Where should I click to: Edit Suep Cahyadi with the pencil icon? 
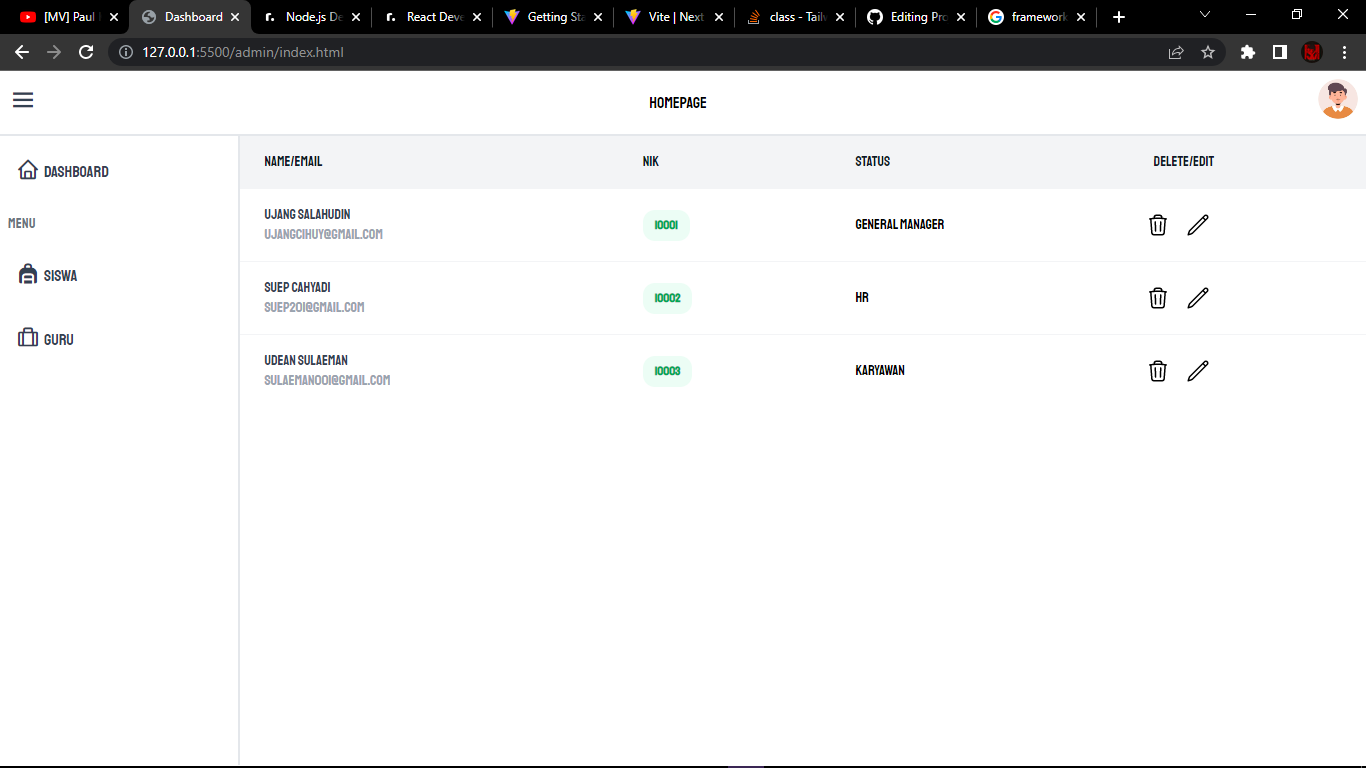click(1197, 297)
